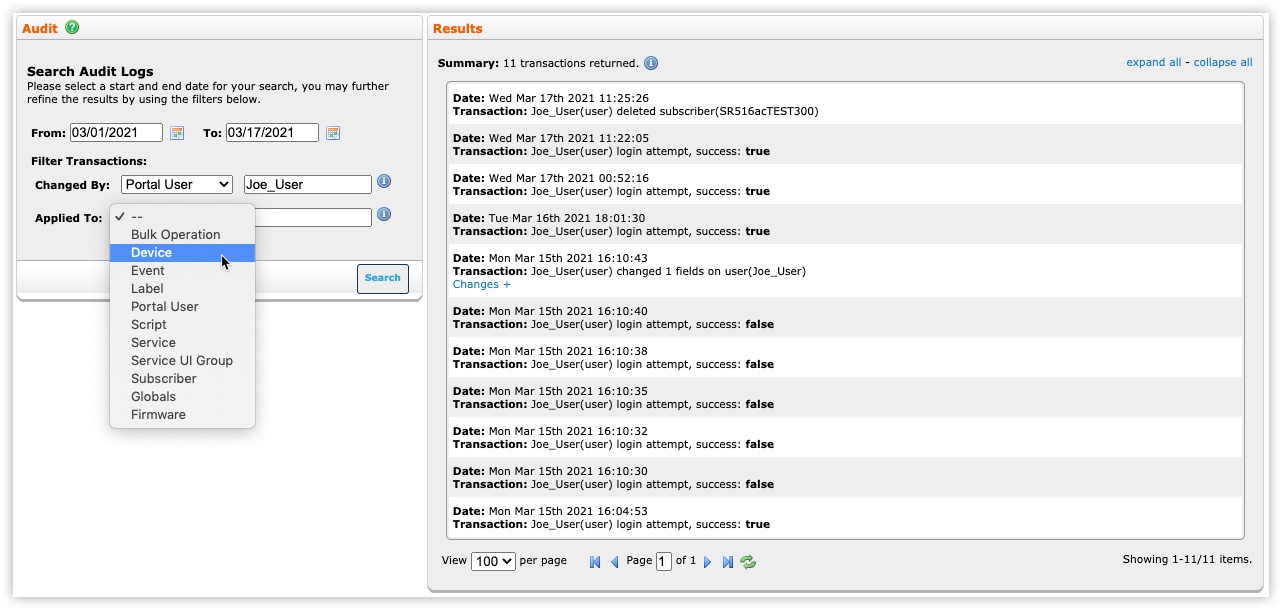This screenshot has height=610, width=1282.
Task: Go to the next results page
Action: coord(708,562)
